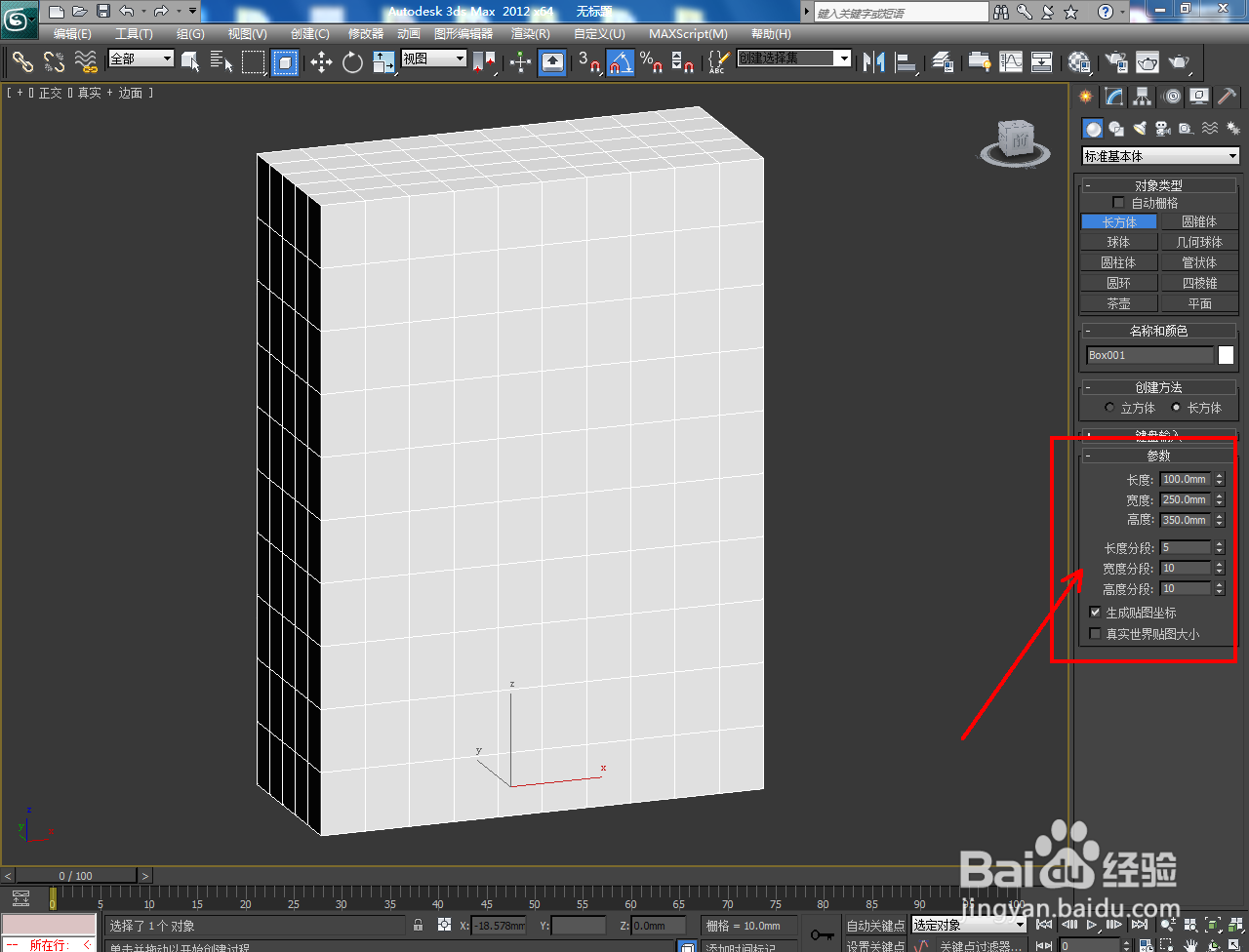Switch to the Hierarchy command panel tab
The image size is (1249, 952).
pos(1143,97)
